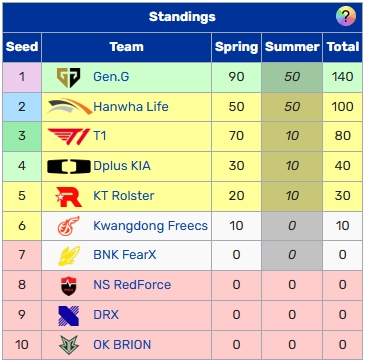Open the OK BRION team link
Viewport: 366px width, 363px height.
coord(122,345)
